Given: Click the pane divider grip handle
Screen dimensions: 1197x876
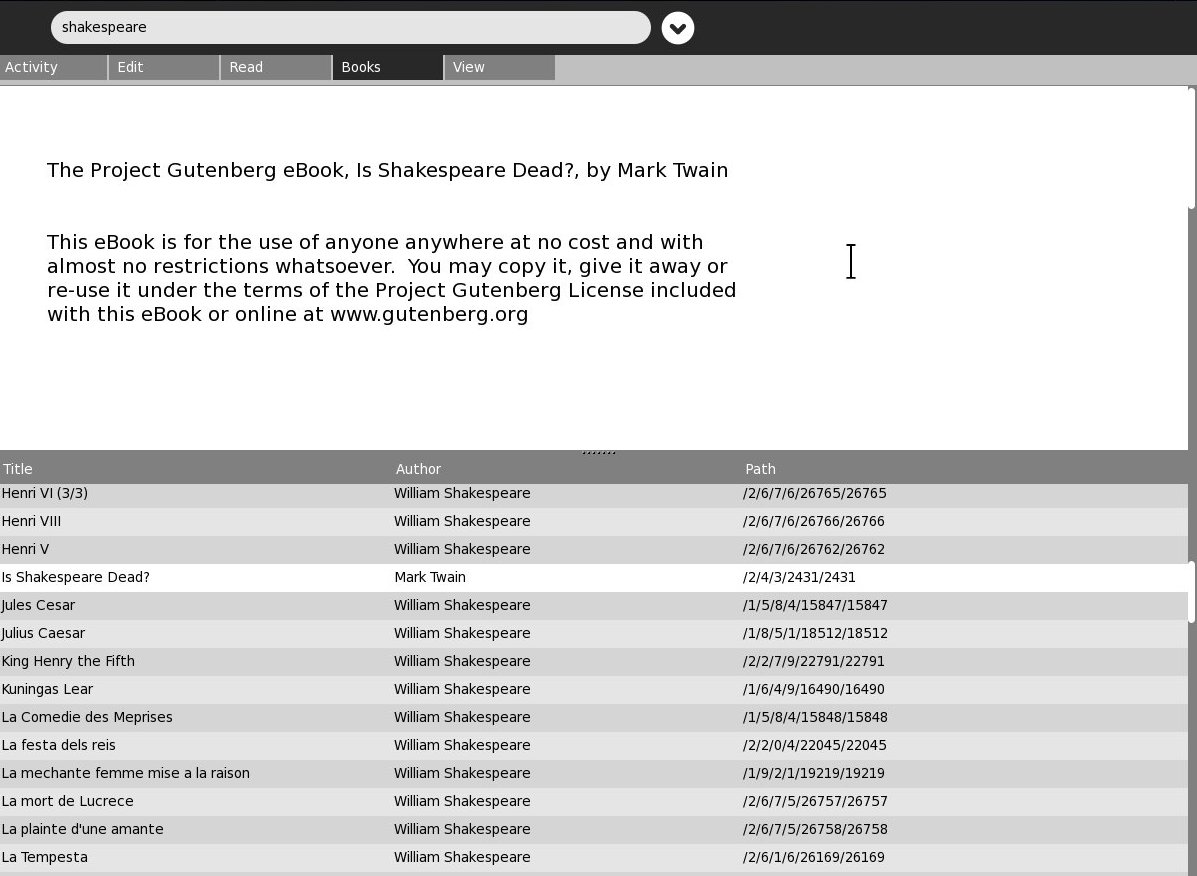Looking at the screenshot, I should coord(598,452).
